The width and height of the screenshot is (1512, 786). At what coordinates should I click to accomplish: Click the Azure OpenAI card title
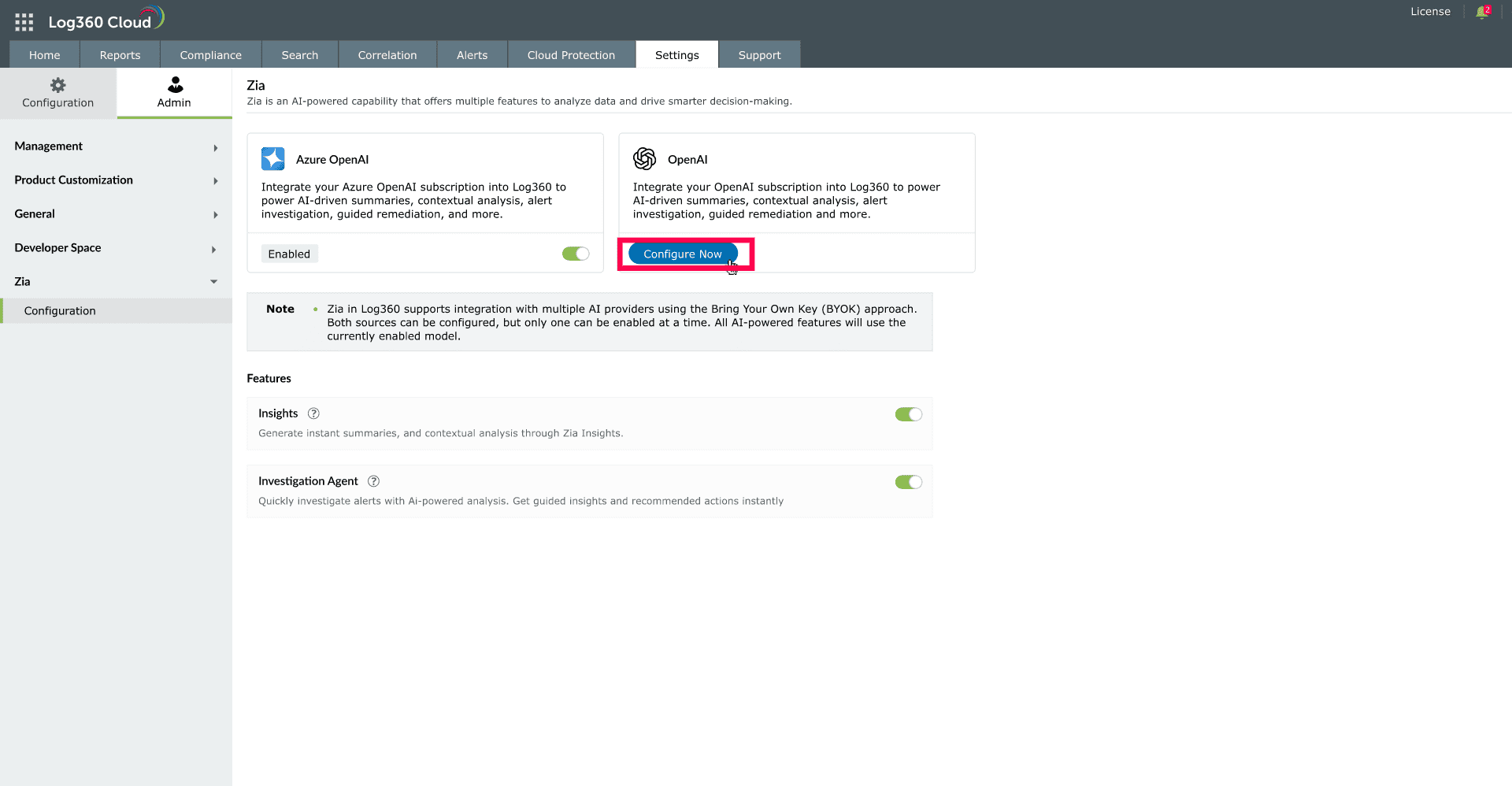[x=332, y=160]
